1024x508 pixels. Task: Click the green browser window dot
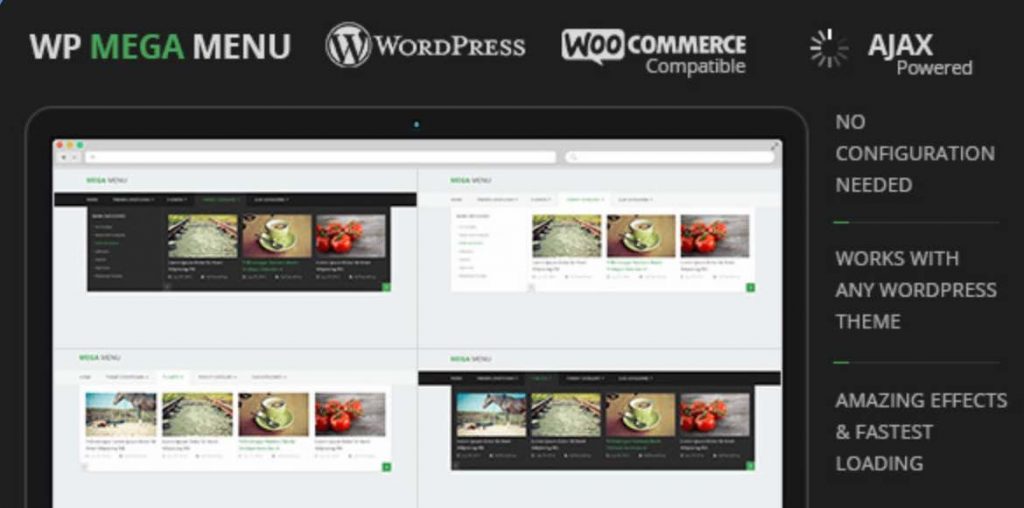(x=80, y=145)
